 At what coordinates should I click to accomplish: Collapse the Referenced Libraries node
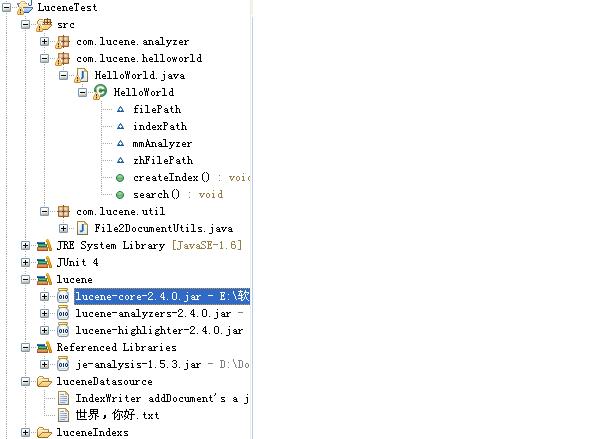pyautogui.click(x=25, y=347)
